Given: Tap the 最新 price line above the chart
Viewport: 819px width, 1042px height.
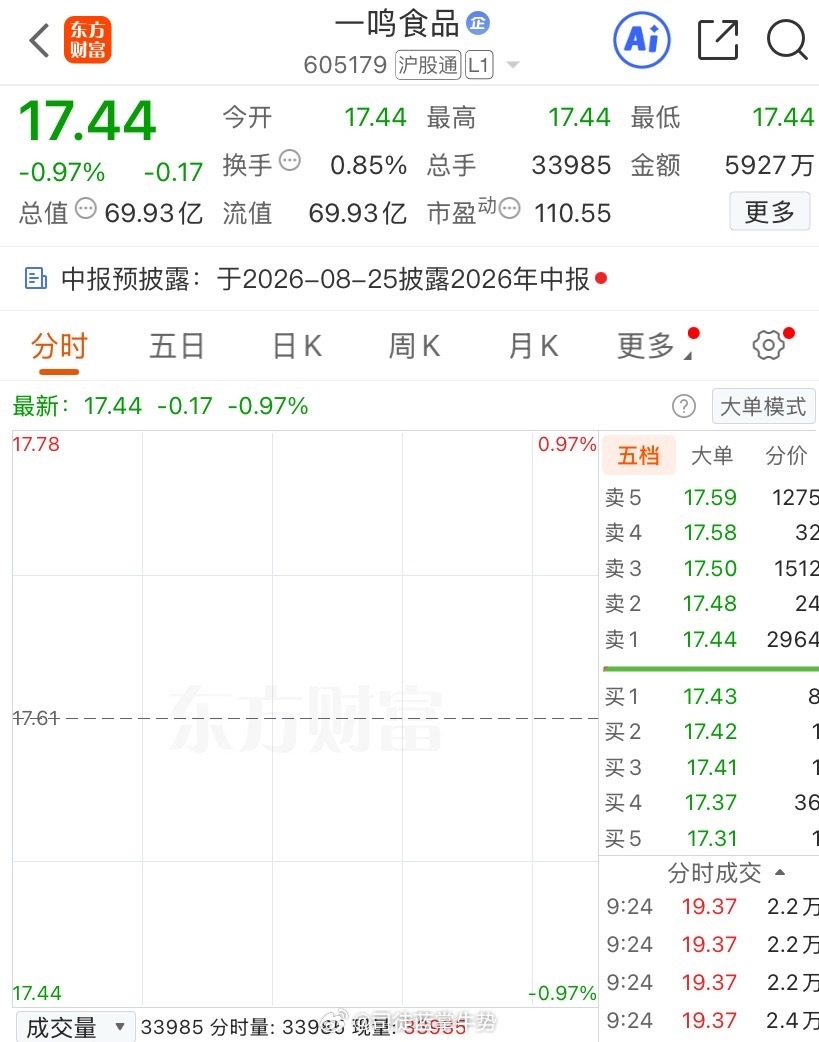Looking at the screenshot, I should click(x=160, y=405).
